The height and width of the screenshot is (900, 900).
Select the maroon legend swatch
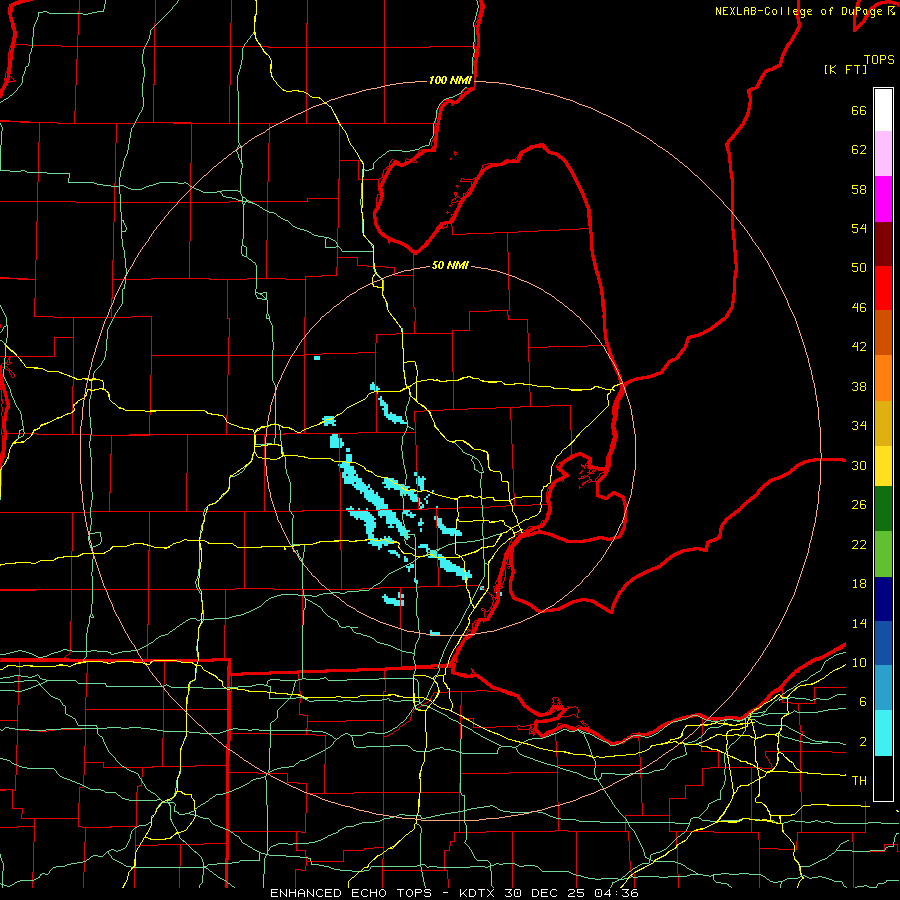[x=883, y=244]
